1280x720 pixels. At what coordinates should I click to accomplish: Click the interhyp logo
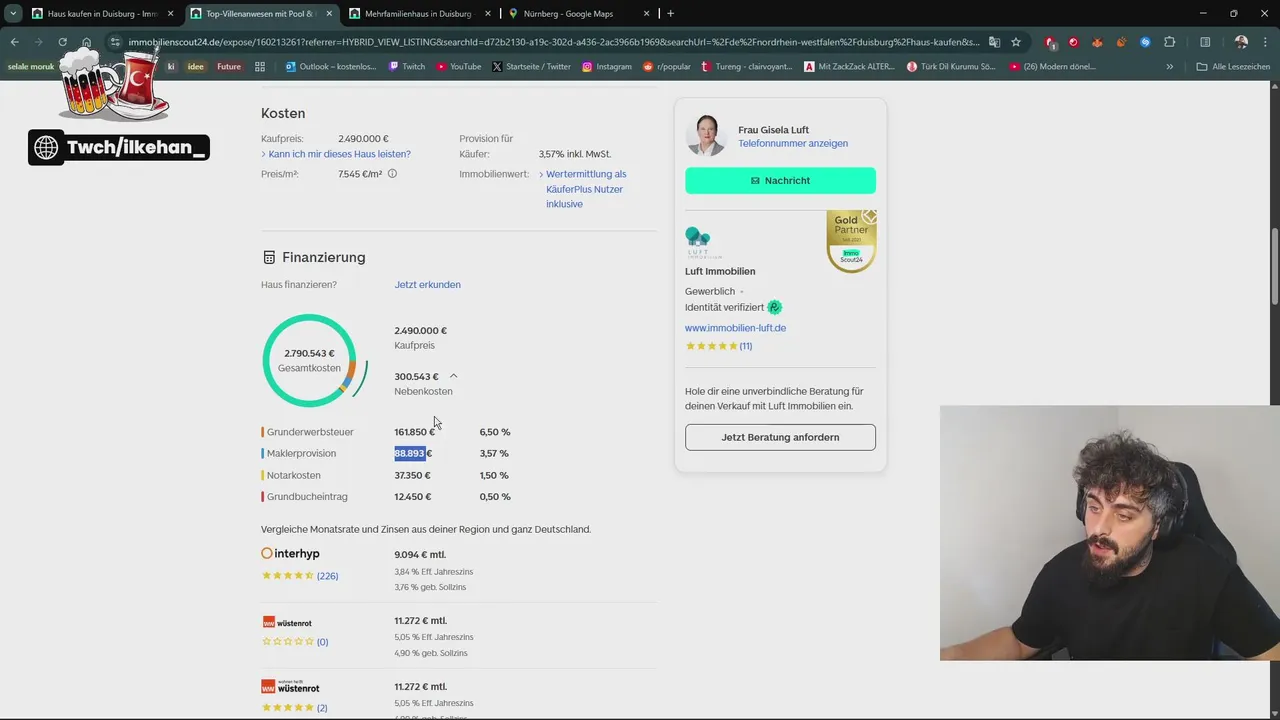tap(290, 554)
